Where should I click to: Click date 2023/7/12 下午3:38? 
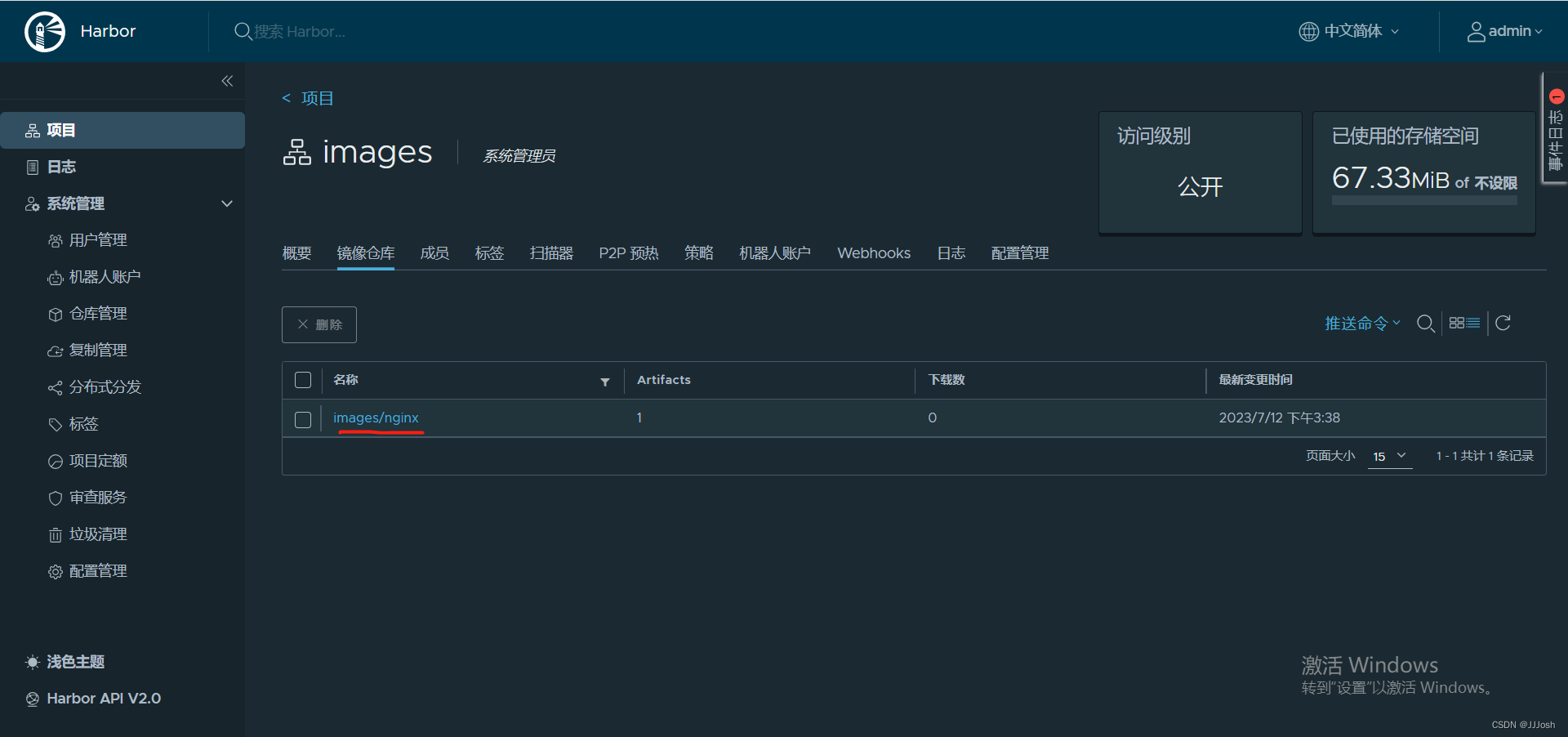pyautogui.click(x=1280, y=418)
